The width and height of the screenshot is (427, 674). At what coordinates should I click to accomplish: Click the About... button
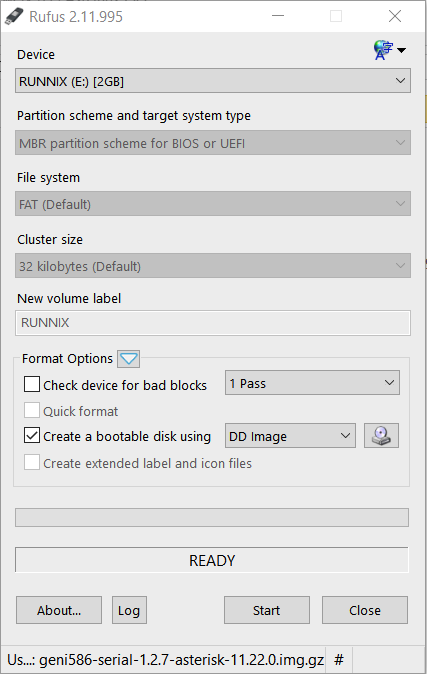(x=59, y=610)
